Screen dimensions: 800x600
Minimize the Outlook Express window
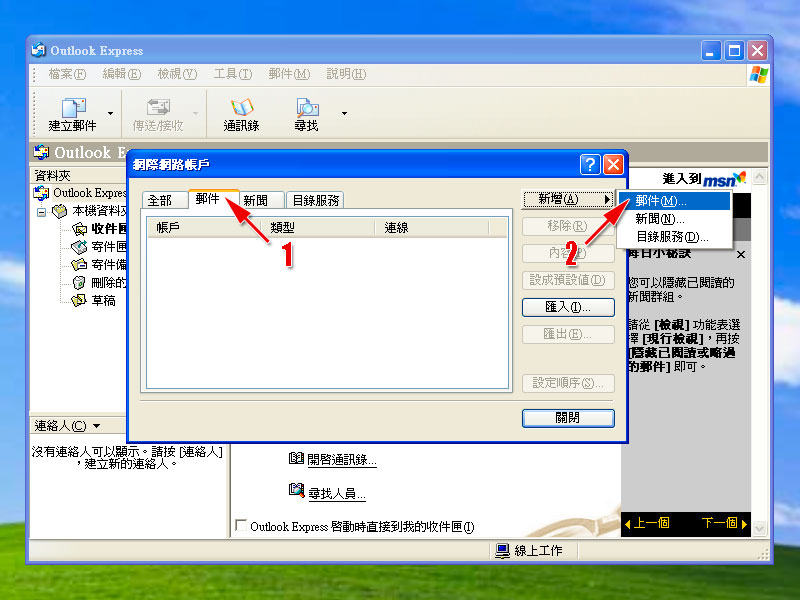[x=710, y=51]
